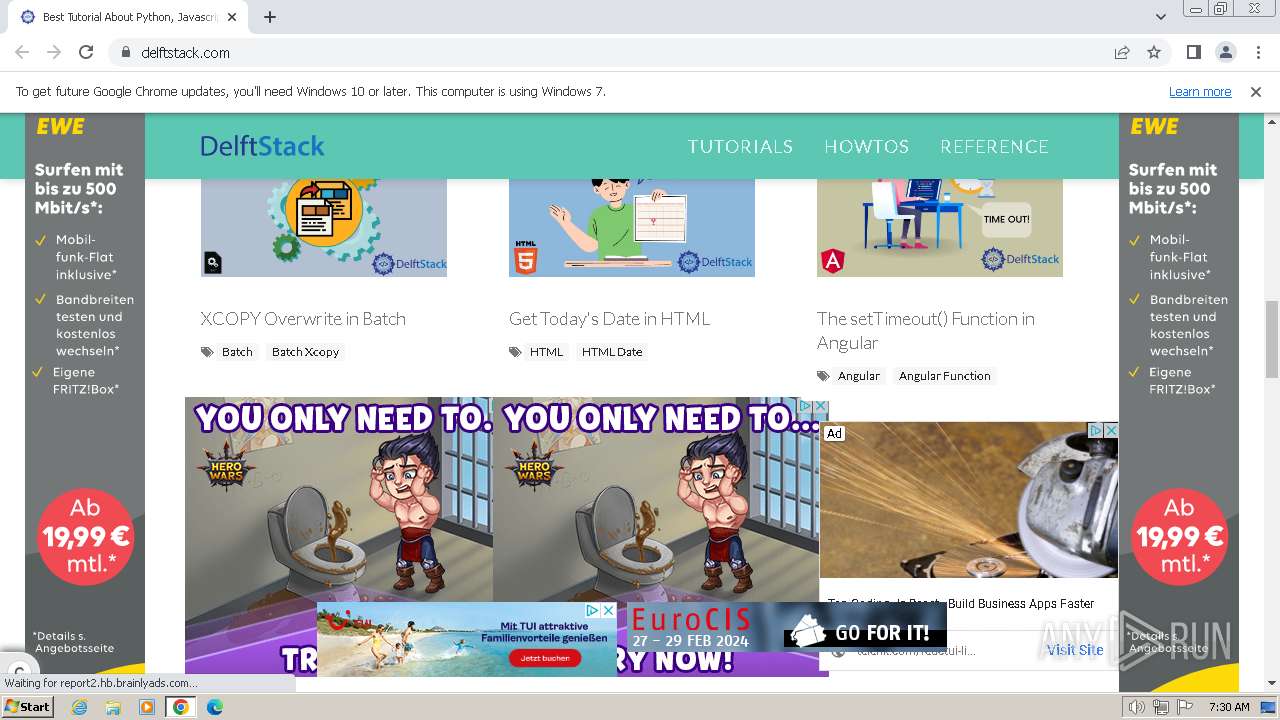Open Get Today's Date in HTML article
1280x720 pixels.
tap(609, 319)
